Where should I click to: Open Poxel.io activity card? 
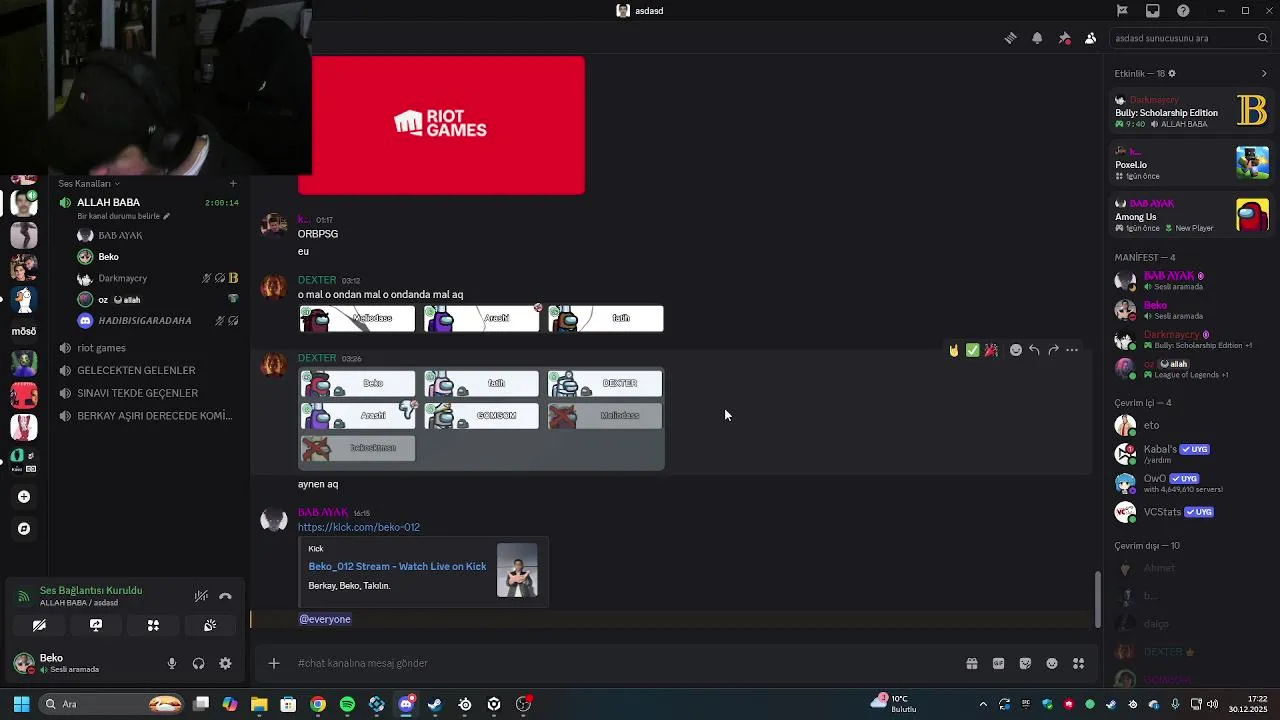click(x=1192, y=163)
